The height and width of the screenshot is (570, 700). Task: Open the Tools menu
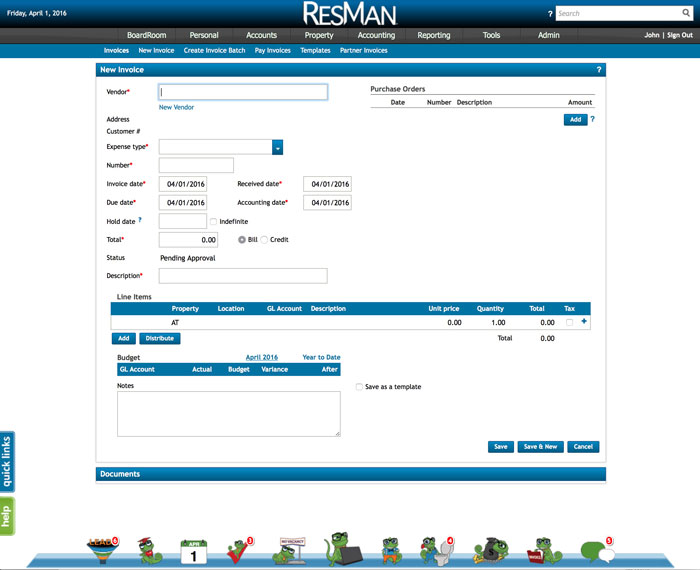[x=492, y=35]
